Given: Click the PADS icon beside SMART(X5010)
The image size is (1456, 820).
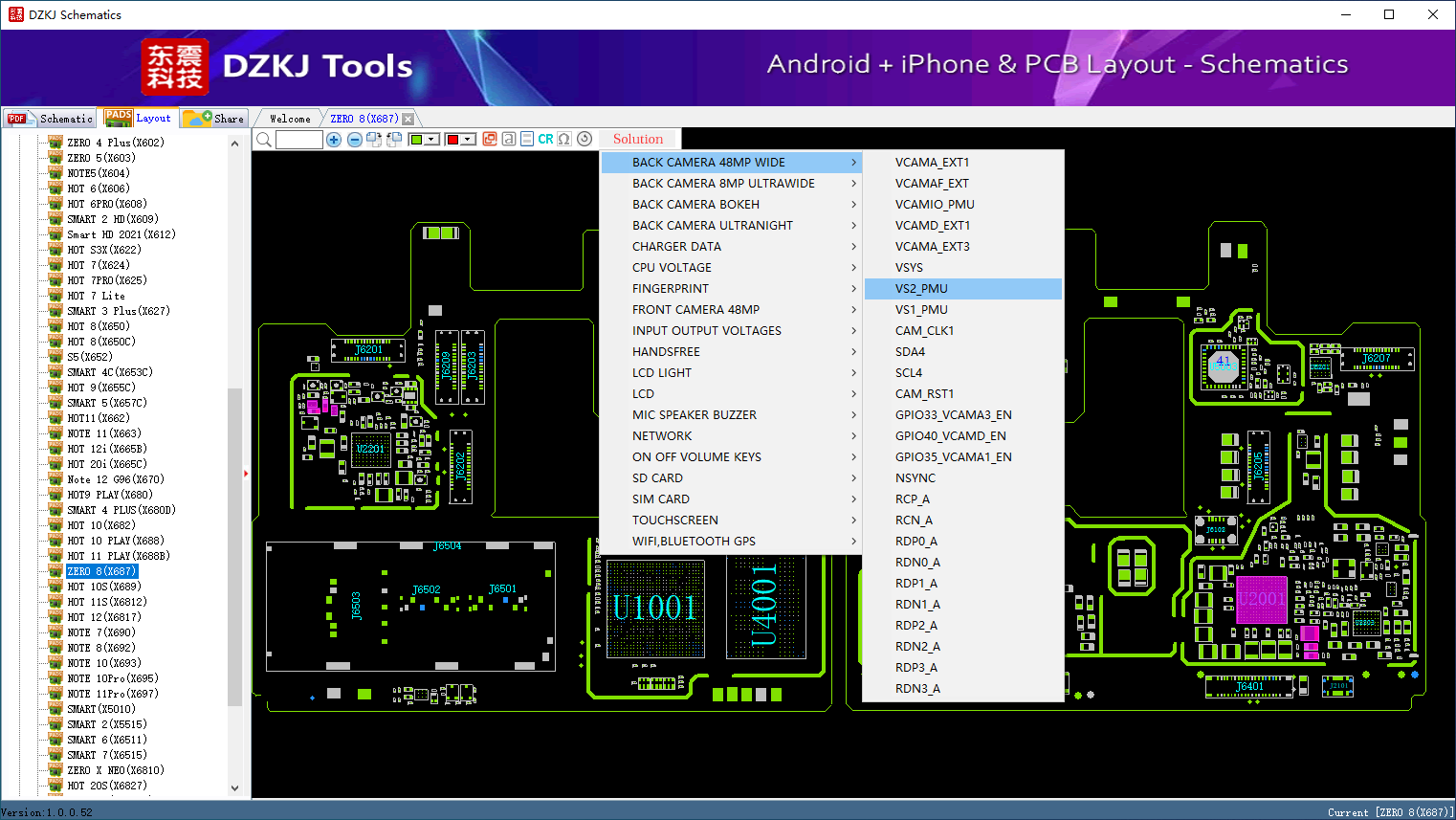Looking at the screenshot, I should tap(55, 709).
